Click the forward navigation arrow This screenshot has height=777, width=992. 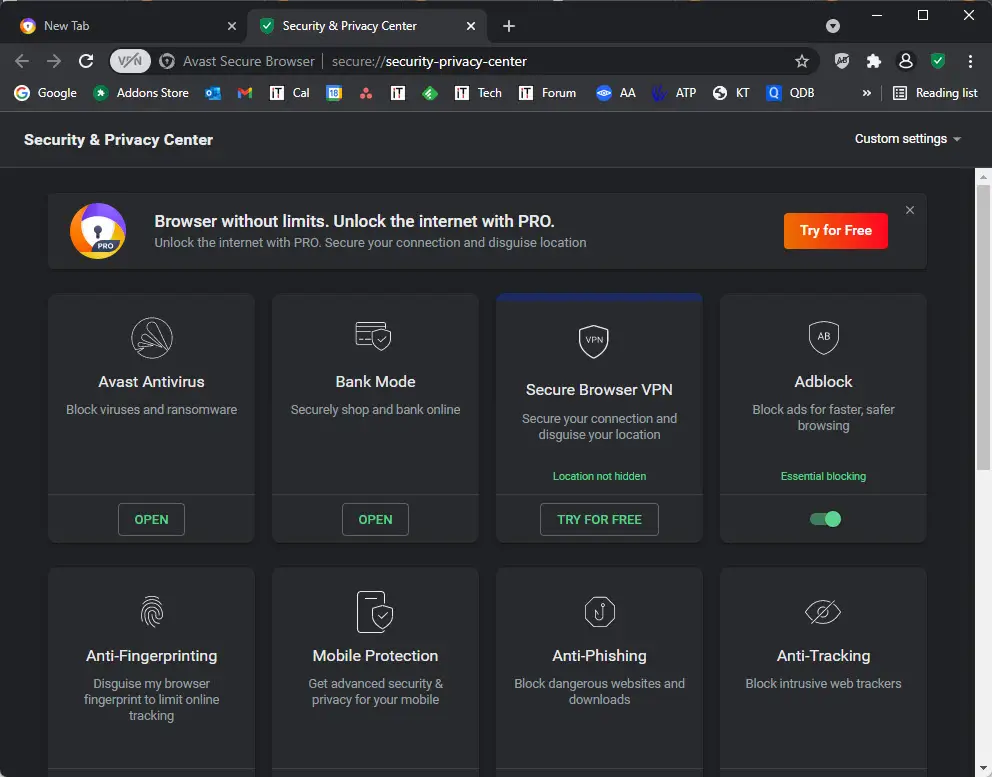tap(54, 61)
